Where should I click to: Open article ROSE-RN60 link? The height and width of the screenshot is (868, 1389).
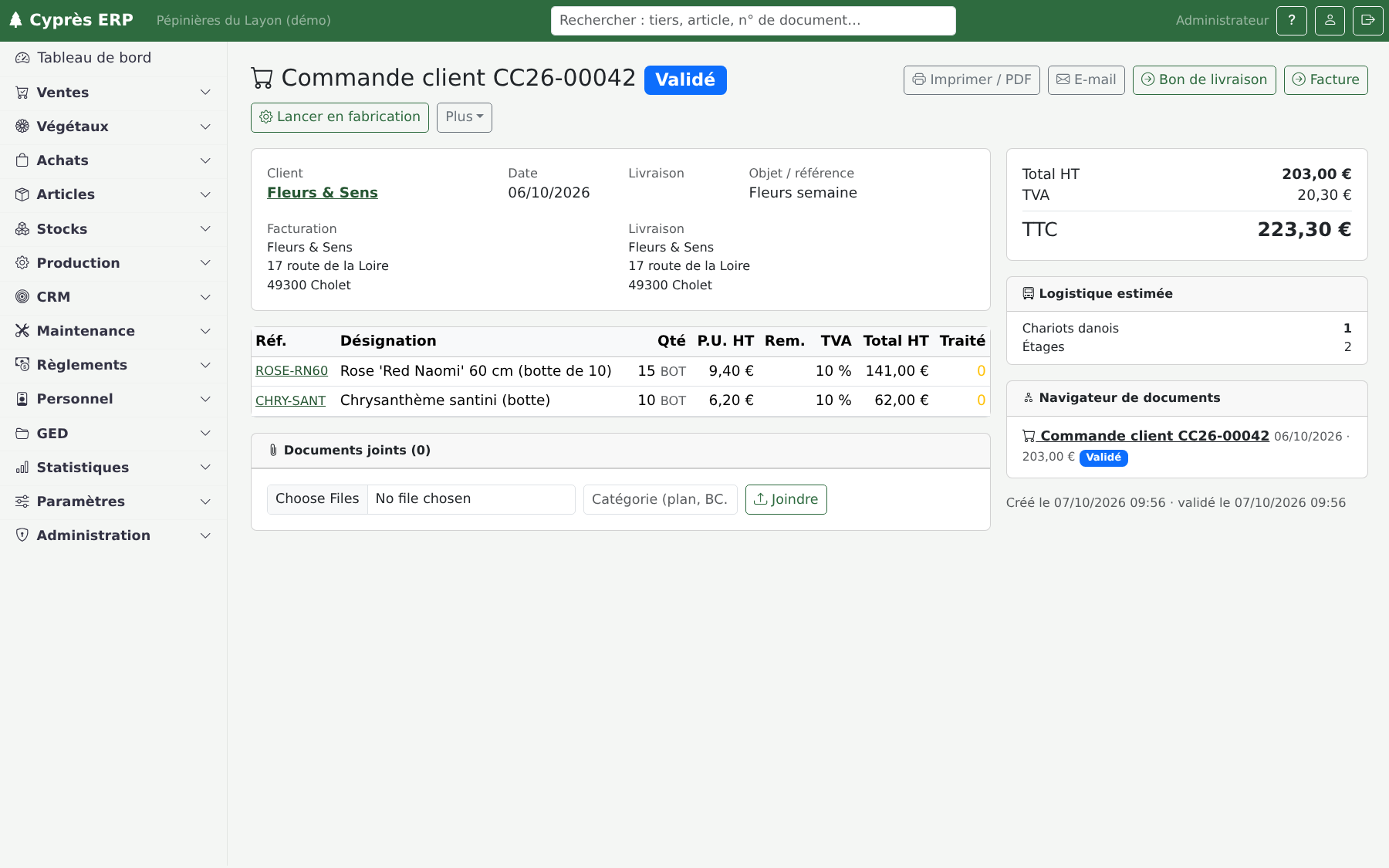click(x=292, y=371)
